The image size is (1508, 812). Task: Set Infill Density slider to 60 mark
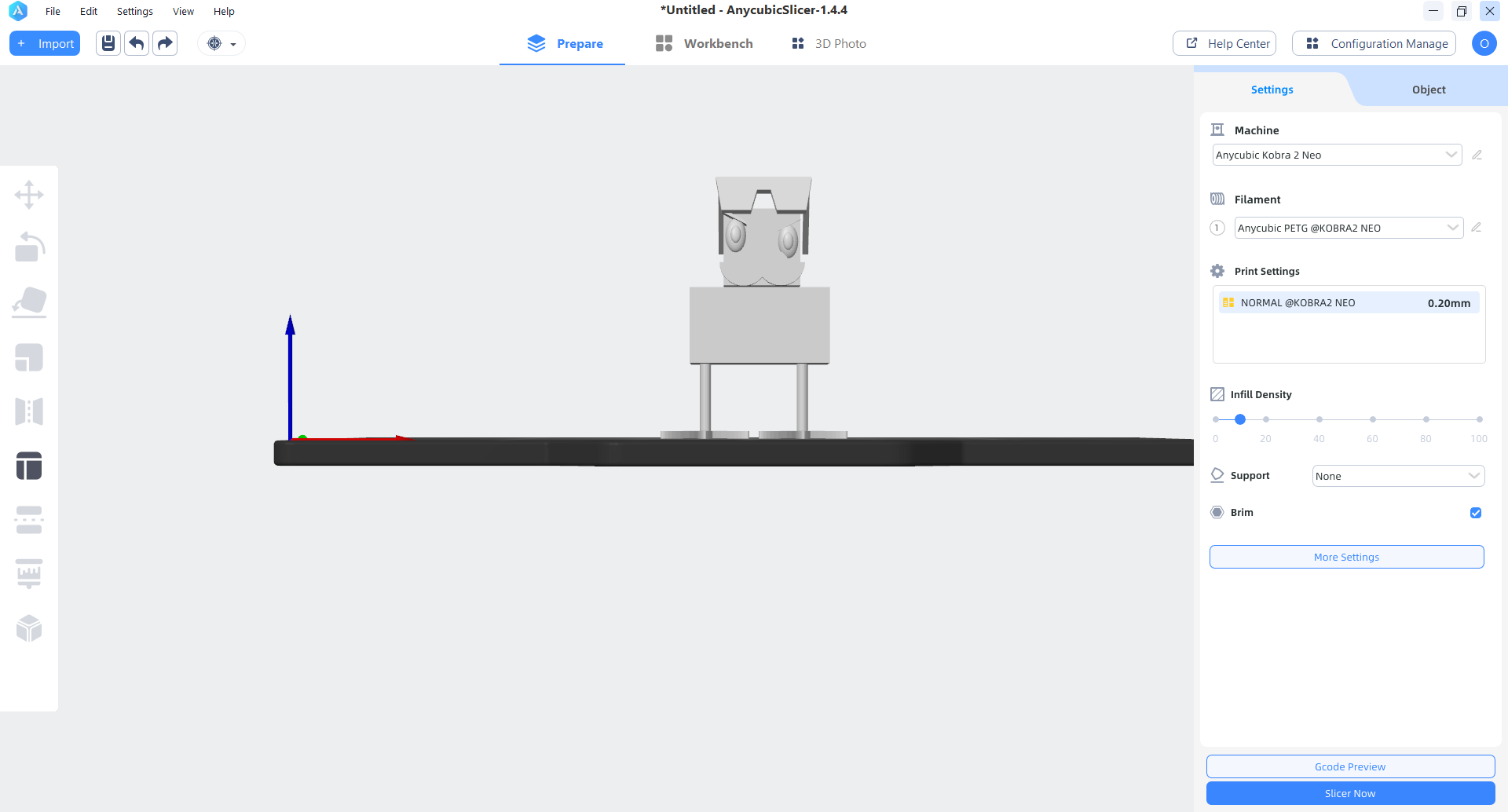coord(1372,419)
